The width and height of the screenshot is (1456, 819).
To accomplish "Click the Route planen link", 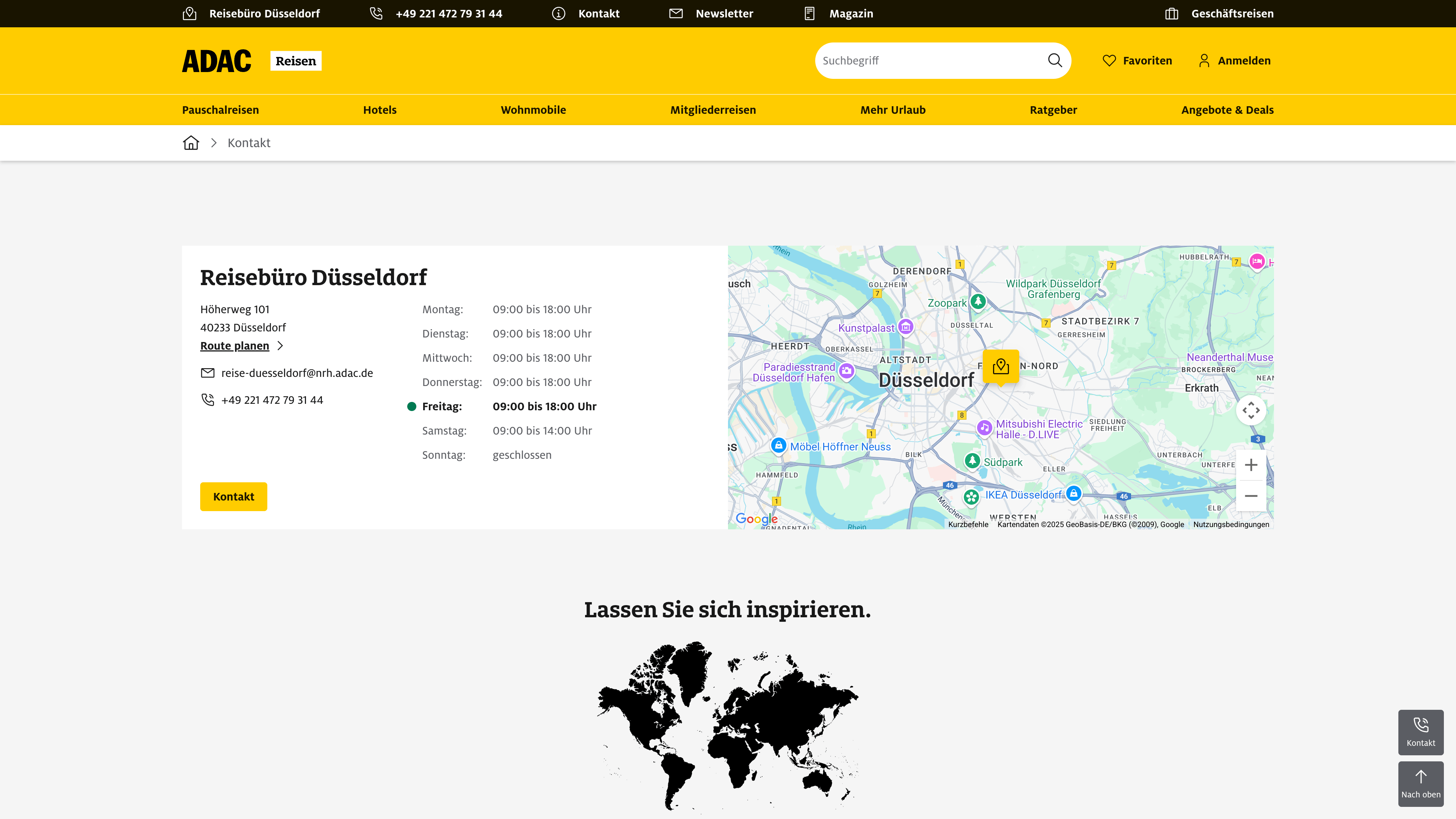I will (x=235, y=346).
